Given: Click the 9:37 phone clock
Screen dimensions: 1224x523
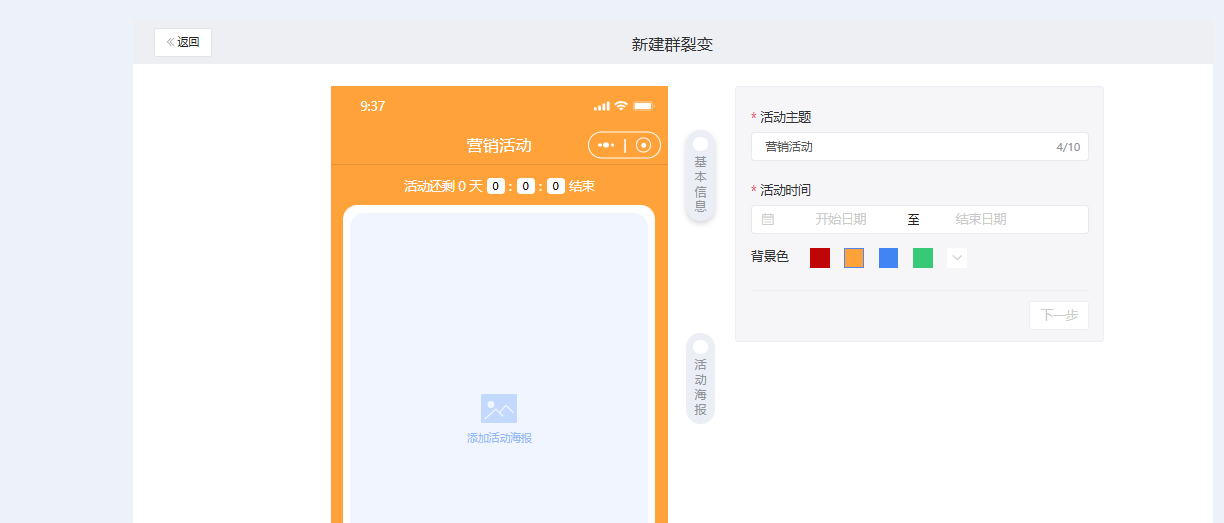Looking at the screenshot, I should [x=372, y=106].
